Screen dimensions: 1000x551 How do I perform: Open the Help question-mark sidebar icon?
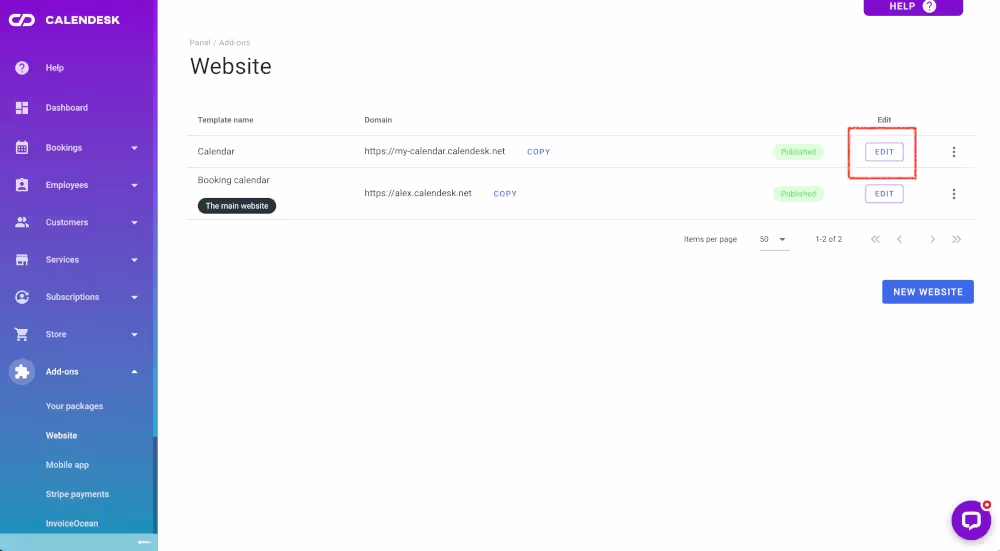tap(22, 68)
